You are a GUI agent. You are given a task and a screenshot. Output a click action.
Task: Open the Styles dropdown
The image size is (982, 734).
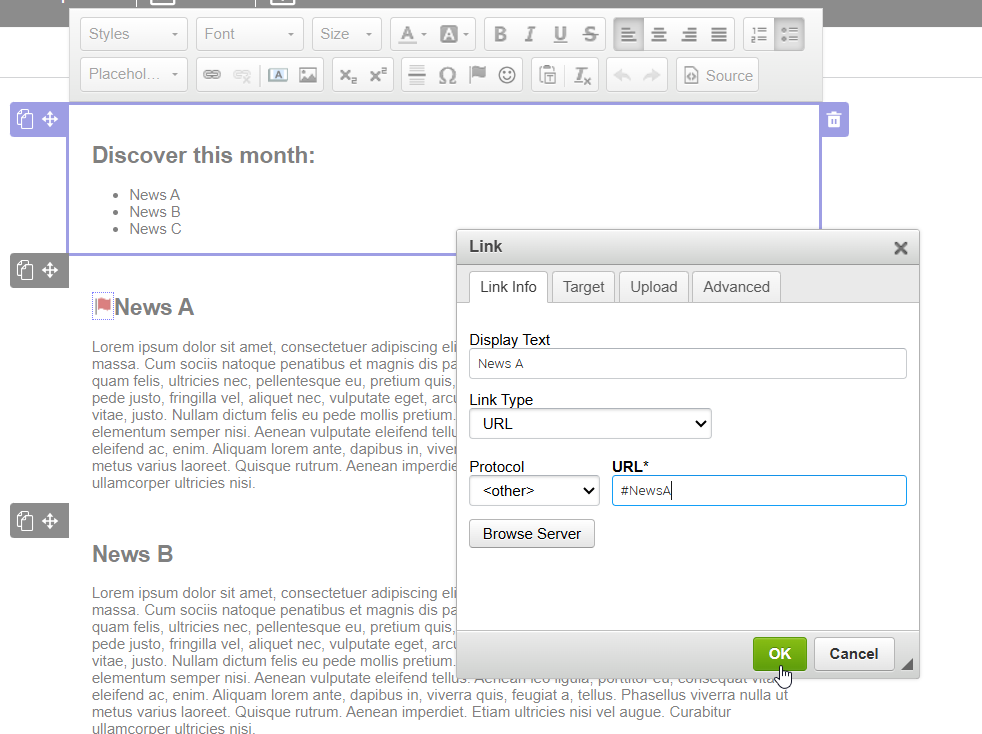134,34
